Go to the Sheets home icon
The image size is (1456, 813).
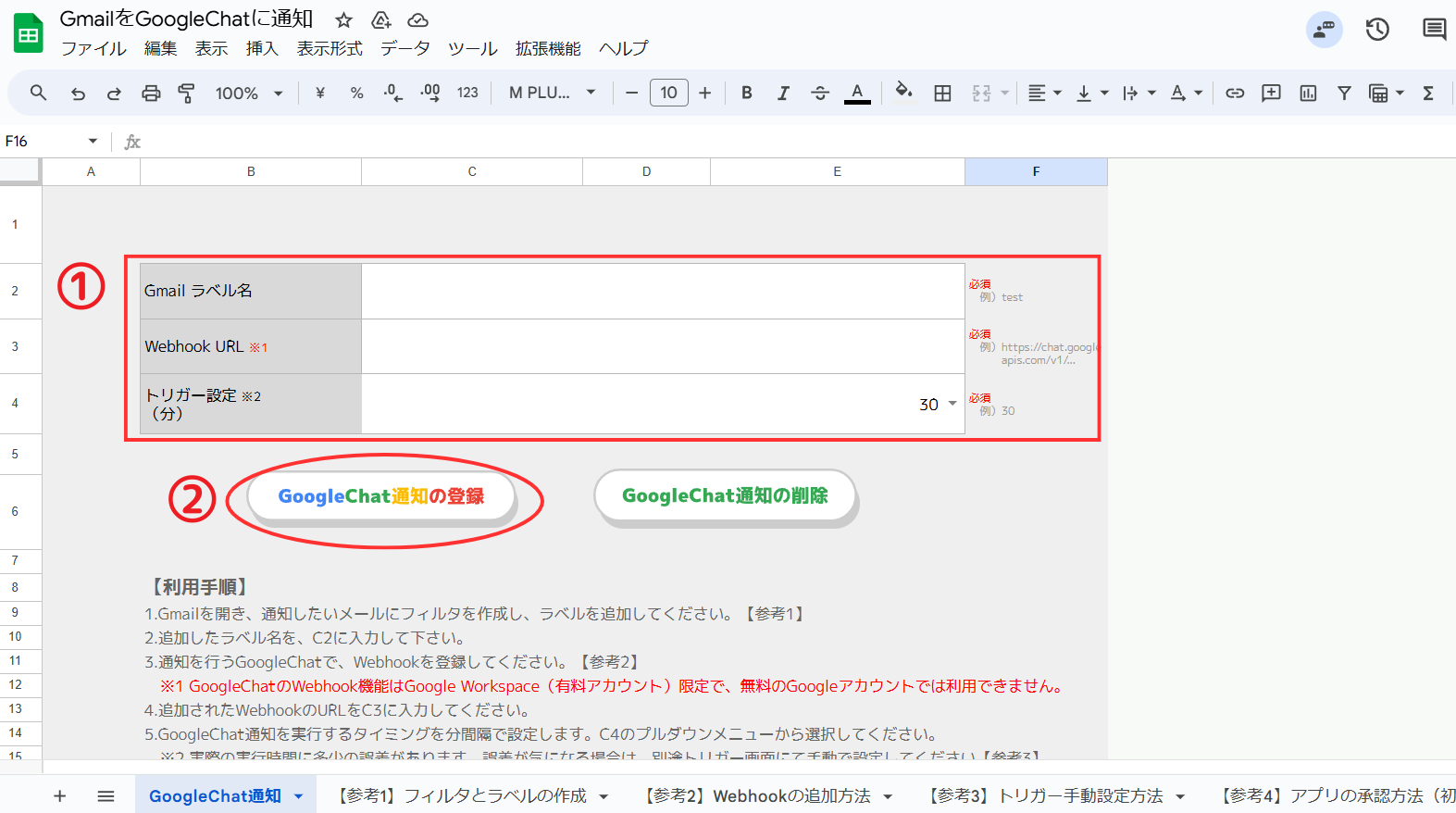point(29,33)
